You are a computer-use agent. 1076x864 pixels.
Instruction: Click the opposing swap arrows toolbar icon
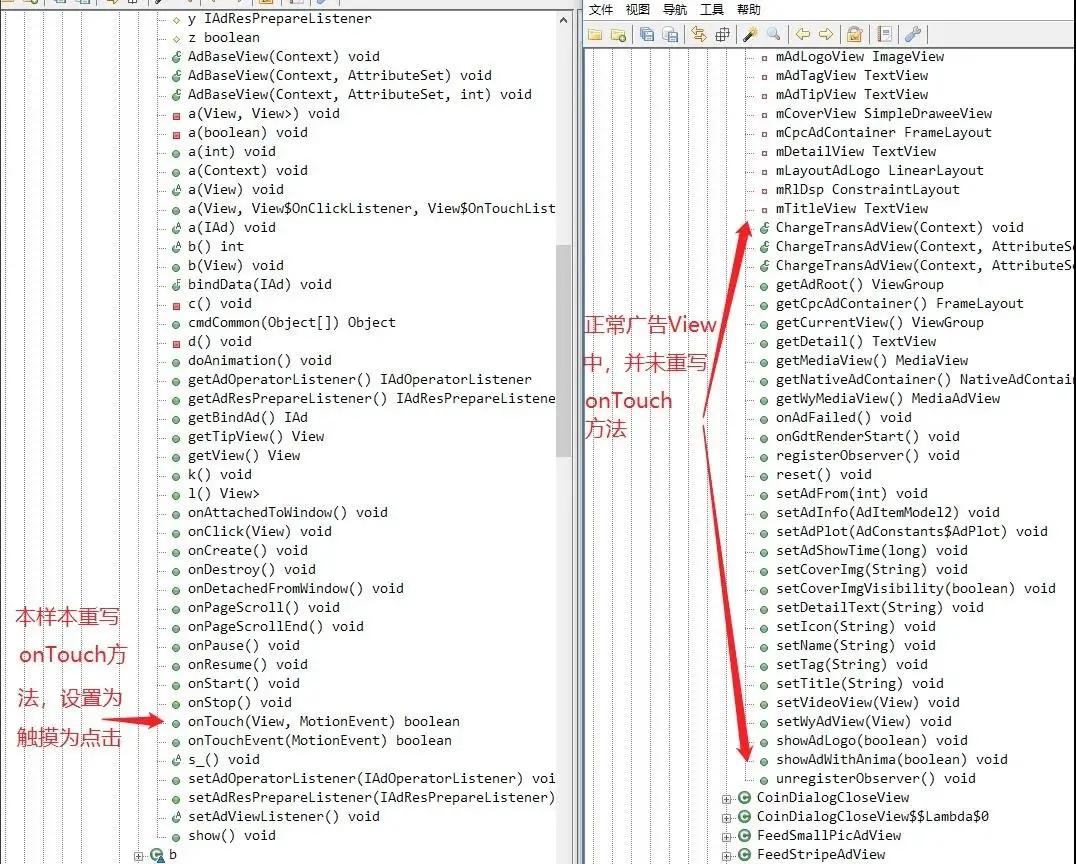tap(699, 34)
